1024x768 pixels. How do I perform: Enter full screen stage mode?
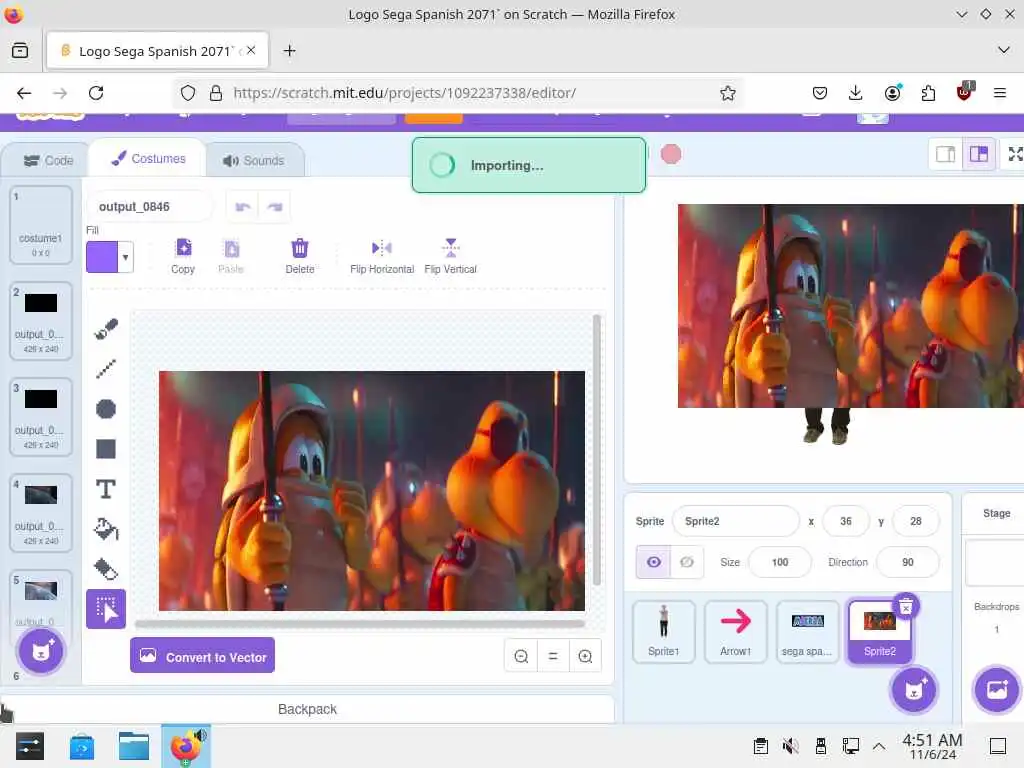[x=1015, y=154]
